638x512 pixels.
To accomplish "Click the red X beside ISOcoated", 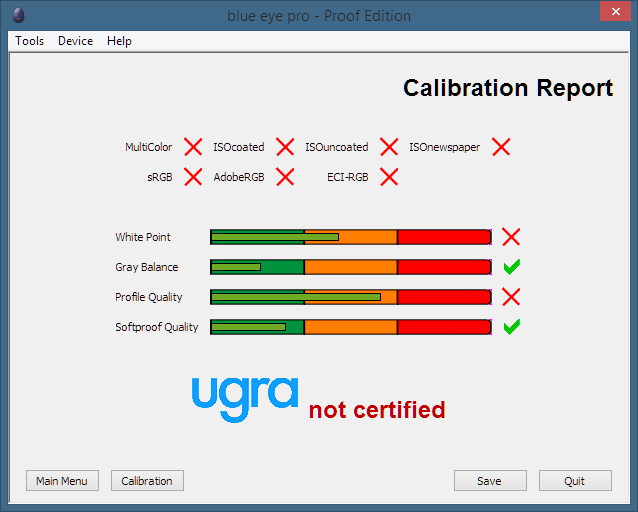I will coord(285,147).
